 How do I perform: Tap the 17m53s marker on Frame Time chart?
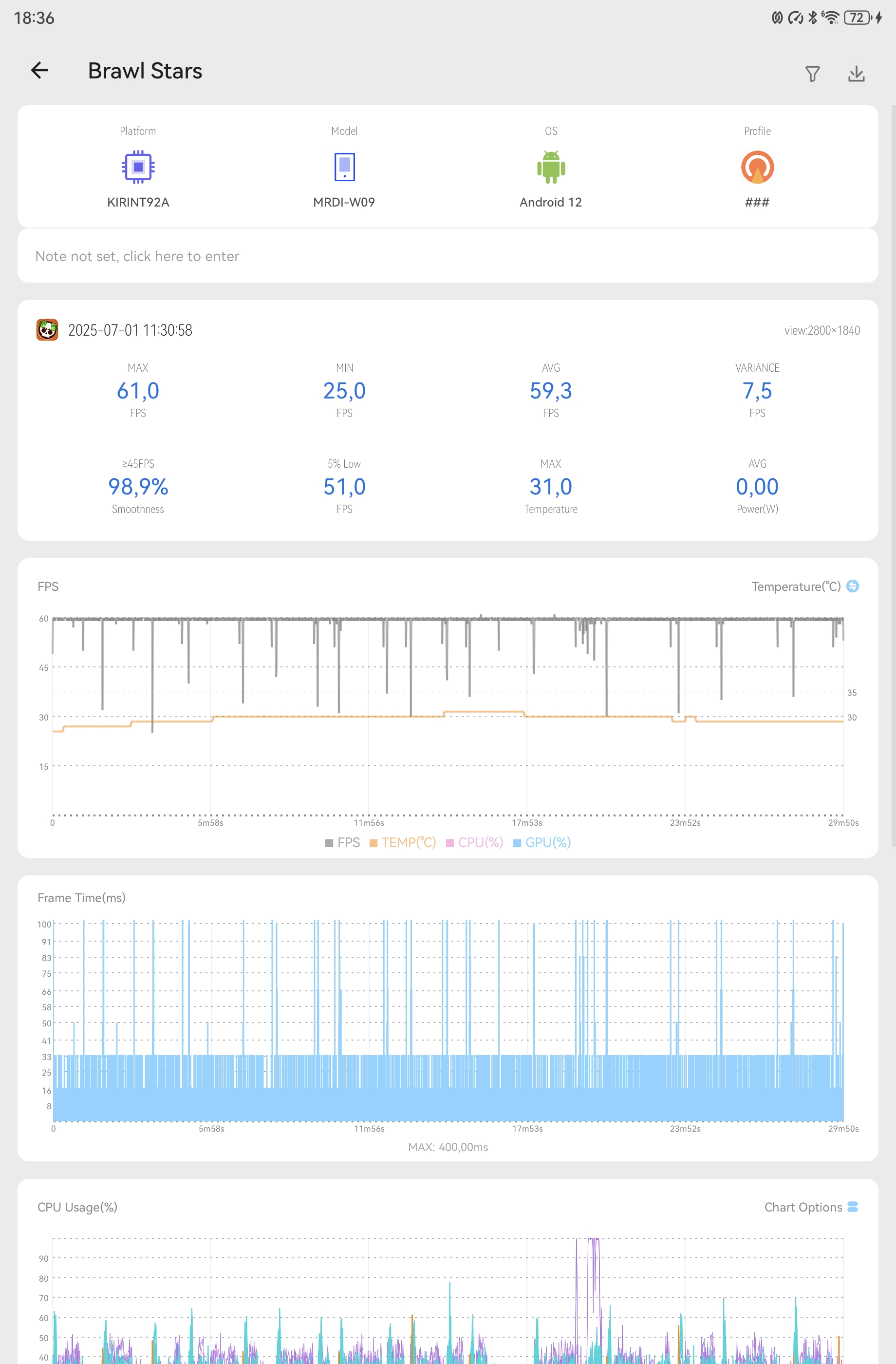pos(528,1128)
